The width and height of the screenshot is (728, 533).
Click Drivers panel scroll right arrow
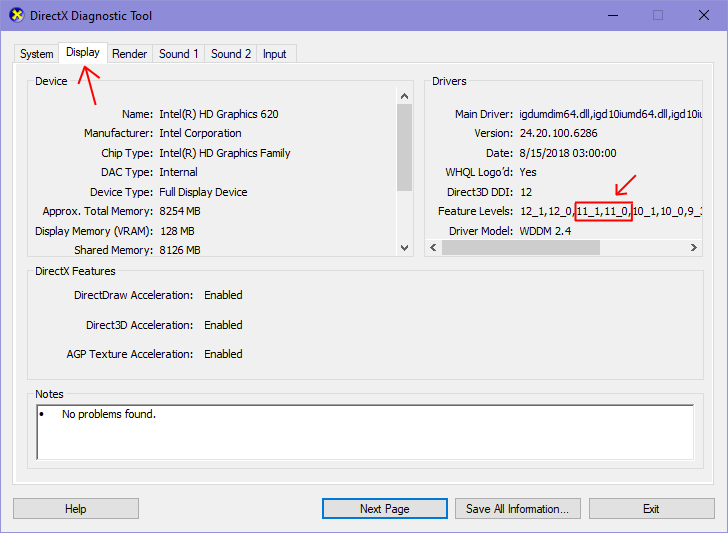click(x=694, y=247)
